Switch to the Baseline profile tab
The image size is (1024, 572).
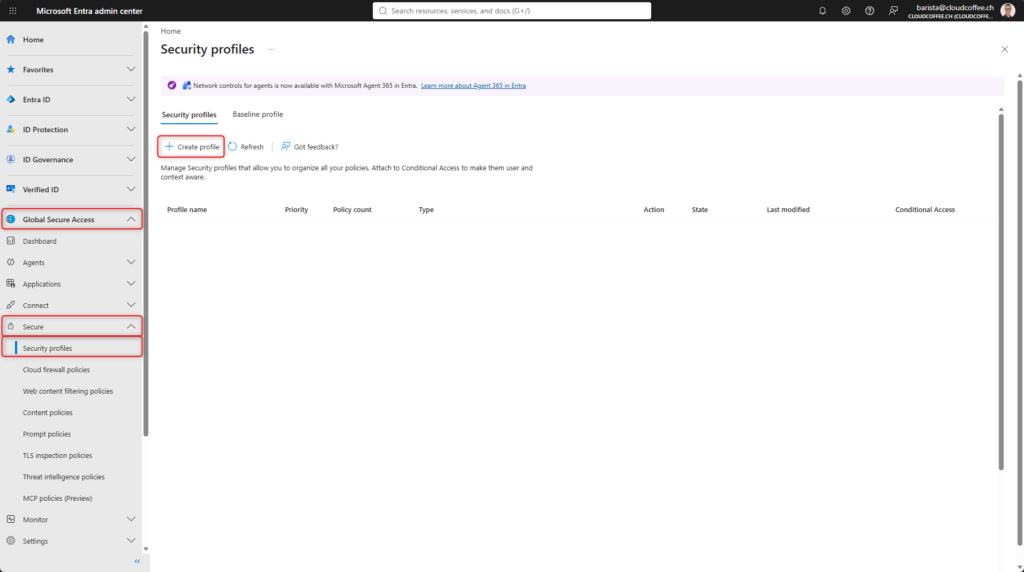click(x=257, y=114)
